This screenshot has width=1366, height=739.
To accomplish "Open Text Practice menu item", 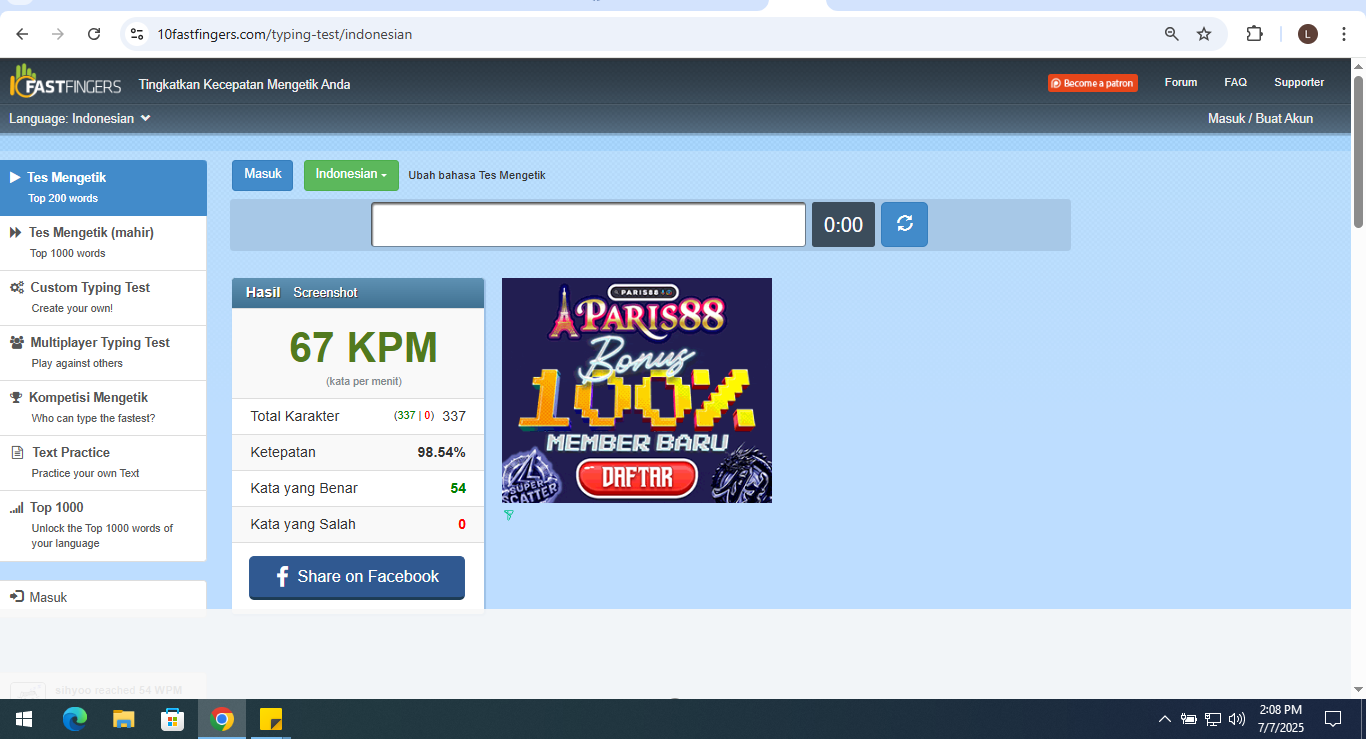I will 104,462.
